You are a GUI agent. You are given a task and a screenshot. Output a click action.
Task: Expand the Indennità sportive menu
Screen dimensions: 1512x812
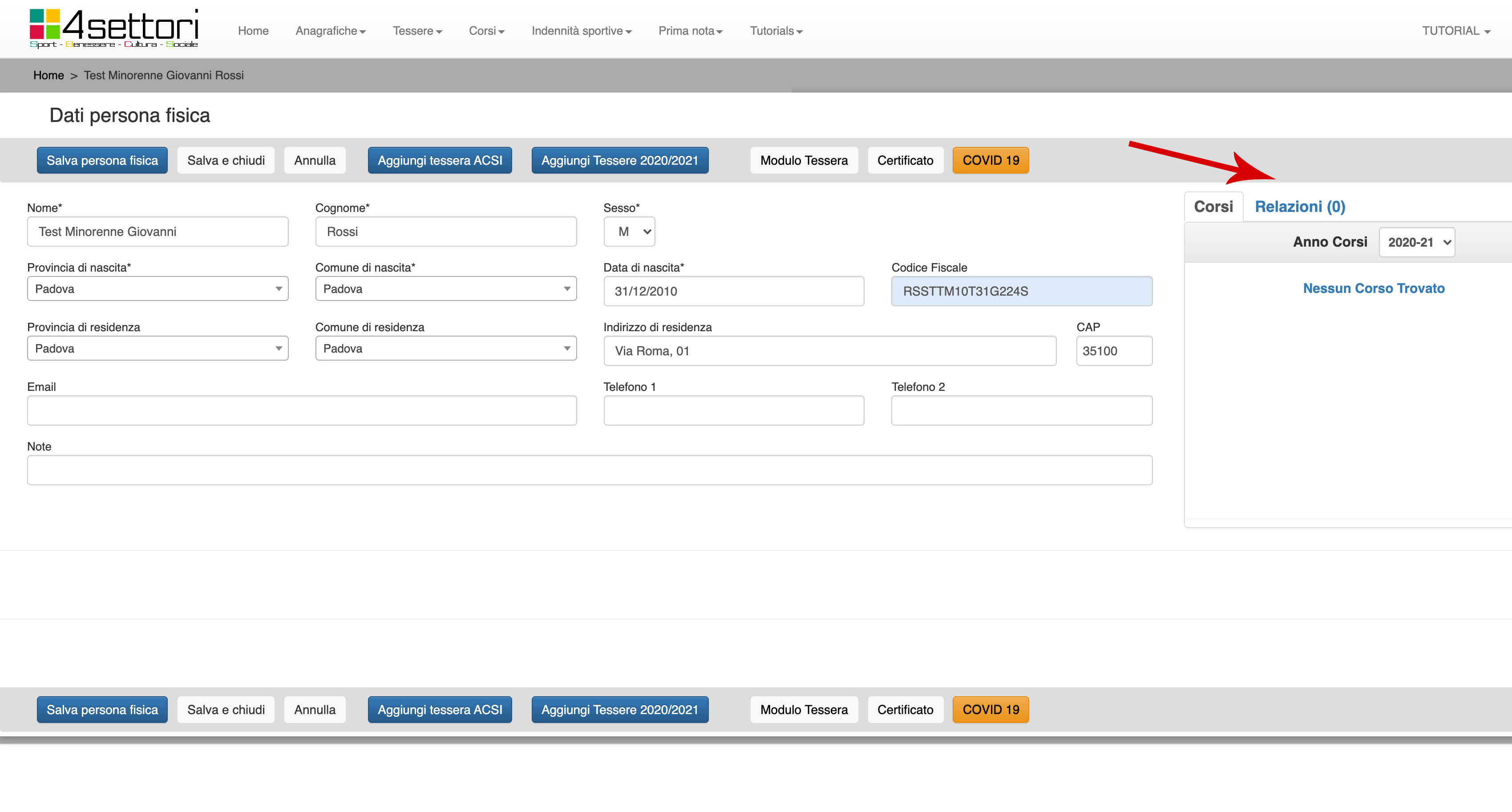click(581, 31)
